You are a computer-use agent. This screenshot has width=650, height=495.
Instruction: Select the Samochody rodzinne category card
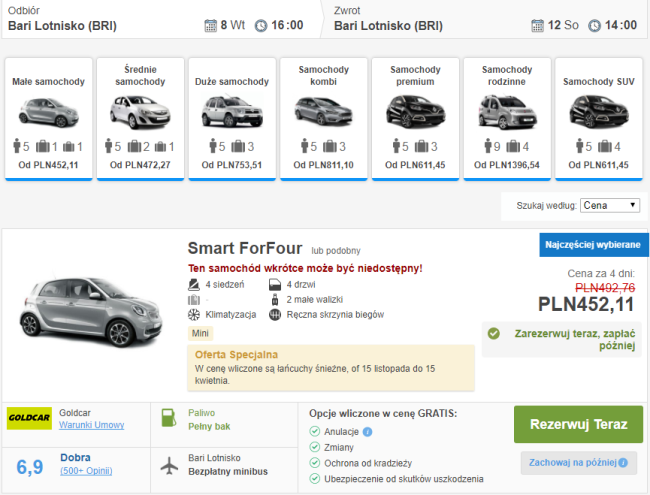[507, 119]
